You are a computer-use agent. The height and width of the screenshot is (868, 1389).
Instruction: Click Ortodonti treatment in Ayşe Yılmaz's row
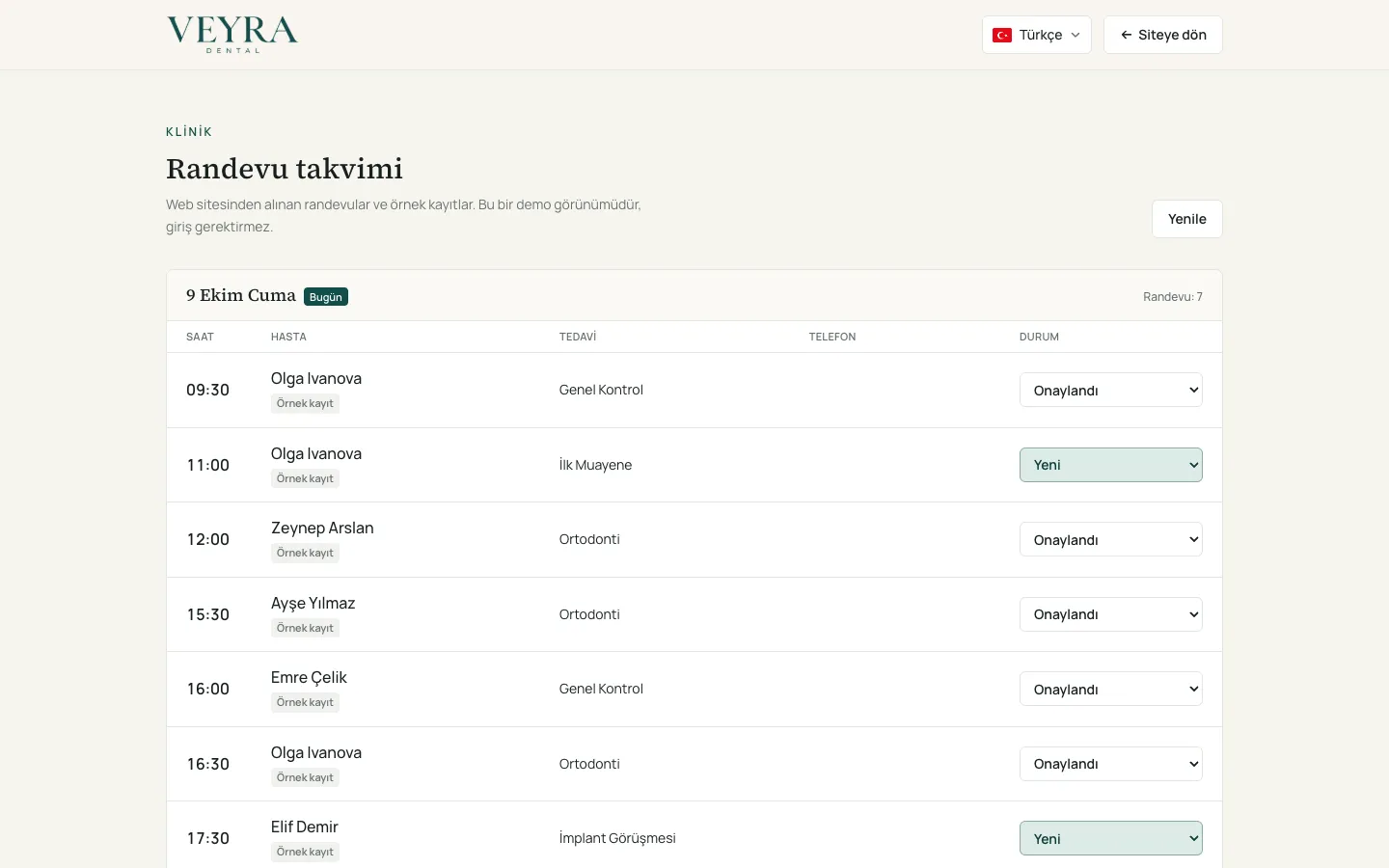tap(589, 614)
